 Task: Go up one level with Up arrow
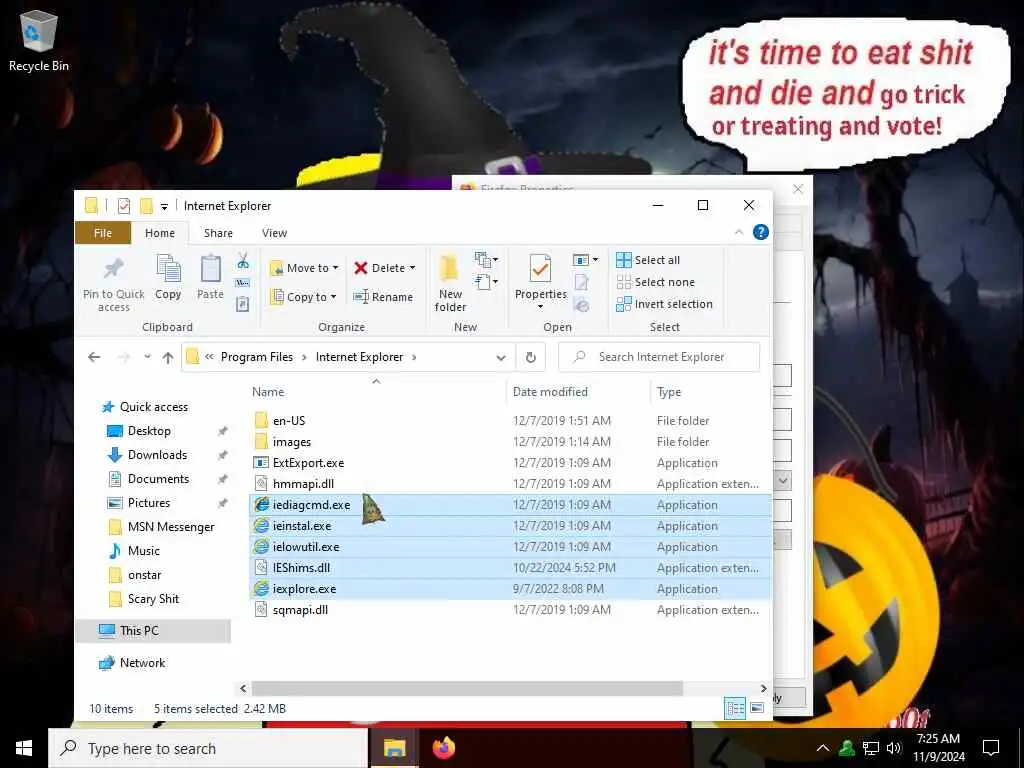point(168,357)
